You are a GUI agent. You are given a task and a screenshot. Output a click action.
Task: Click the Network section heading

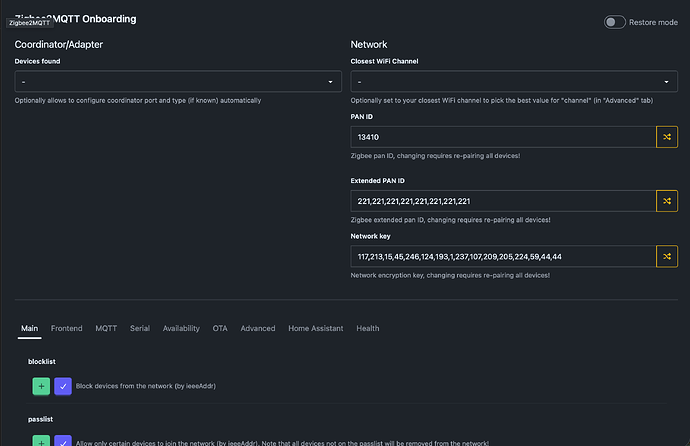[369, 44]
